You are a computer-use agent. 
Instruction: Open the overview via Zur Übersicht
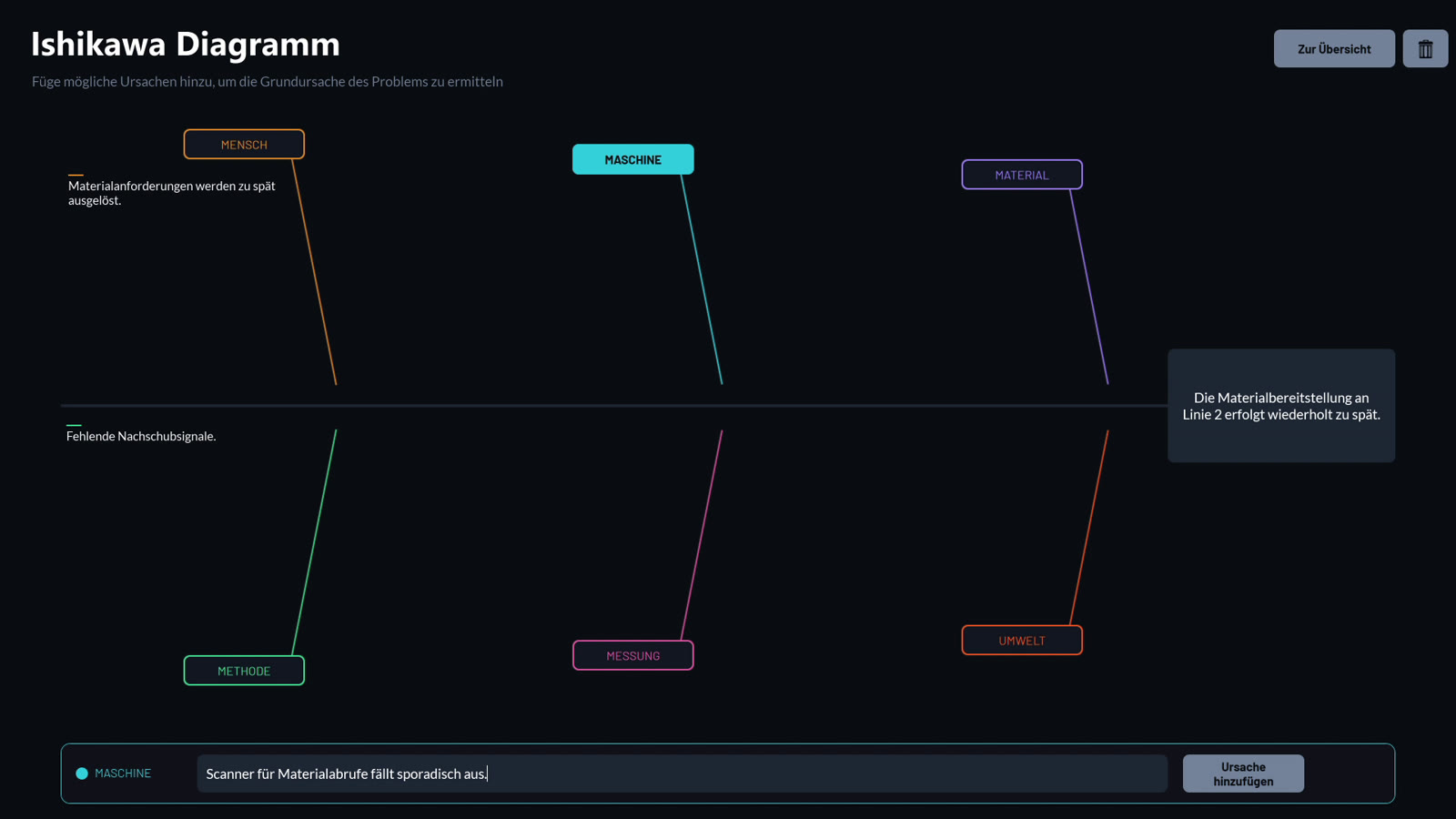pyautogui.click(x=1334, y=49)
